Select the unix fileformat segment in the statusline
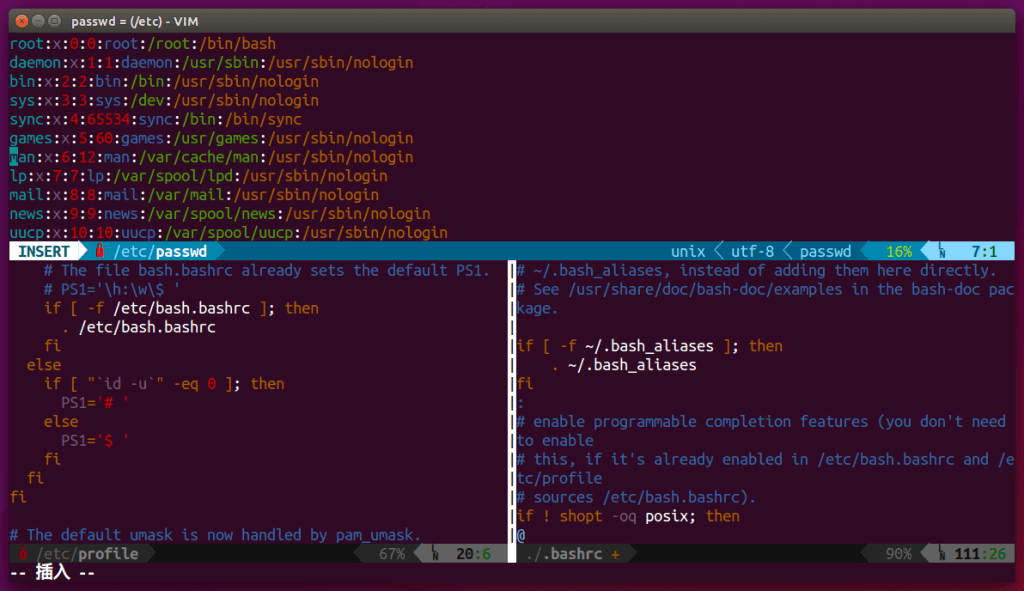Viewport: 1024px width, 591px height. [x=690, y=251]
